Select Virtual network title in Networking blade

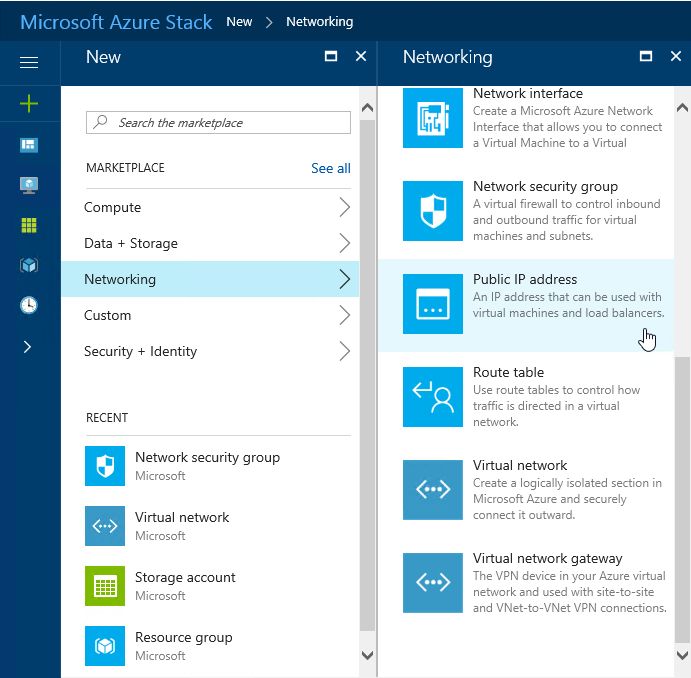(x=520, y=465)
